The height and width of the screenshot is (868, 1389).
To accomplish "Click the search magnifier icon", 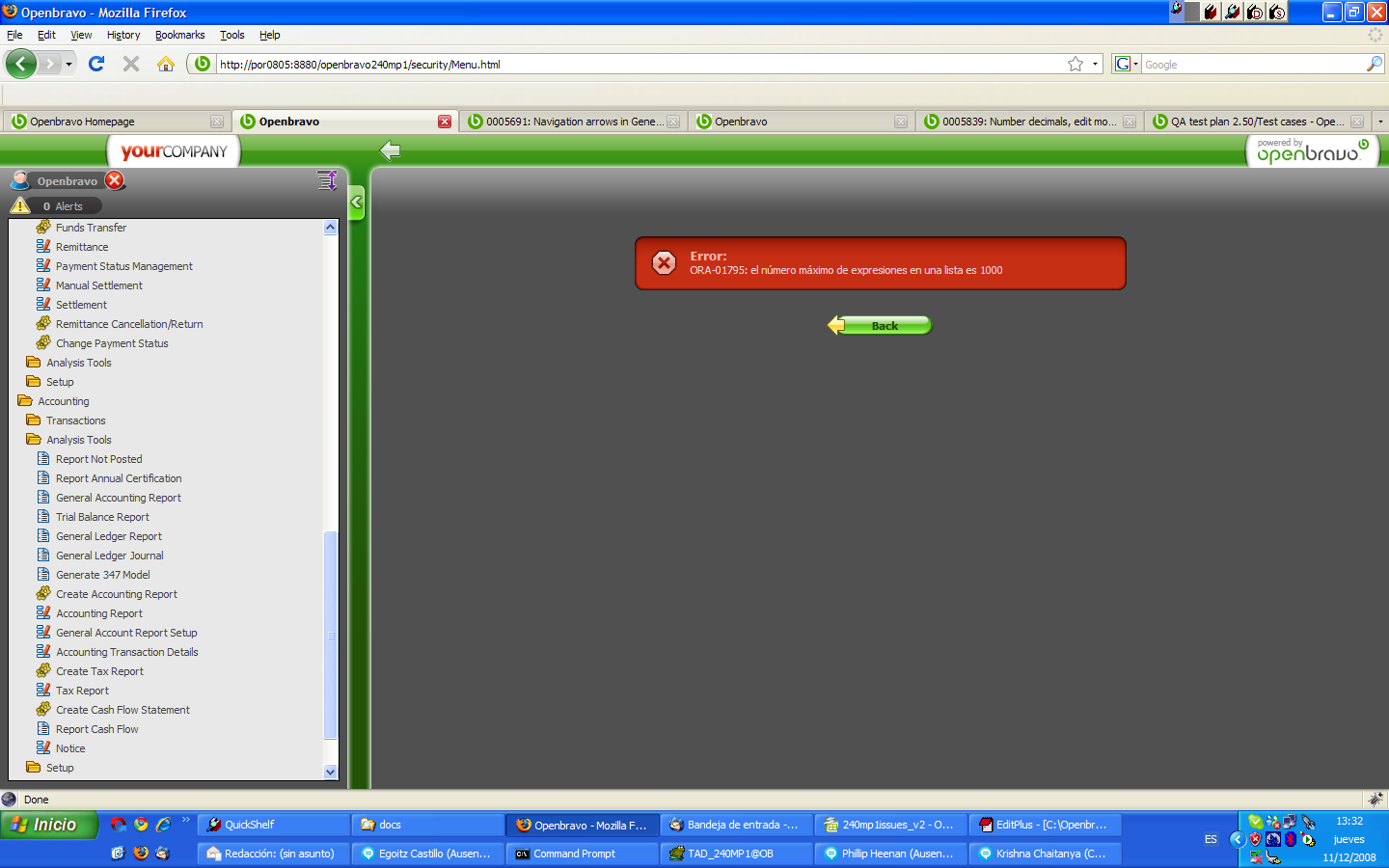I will 1375,64.
